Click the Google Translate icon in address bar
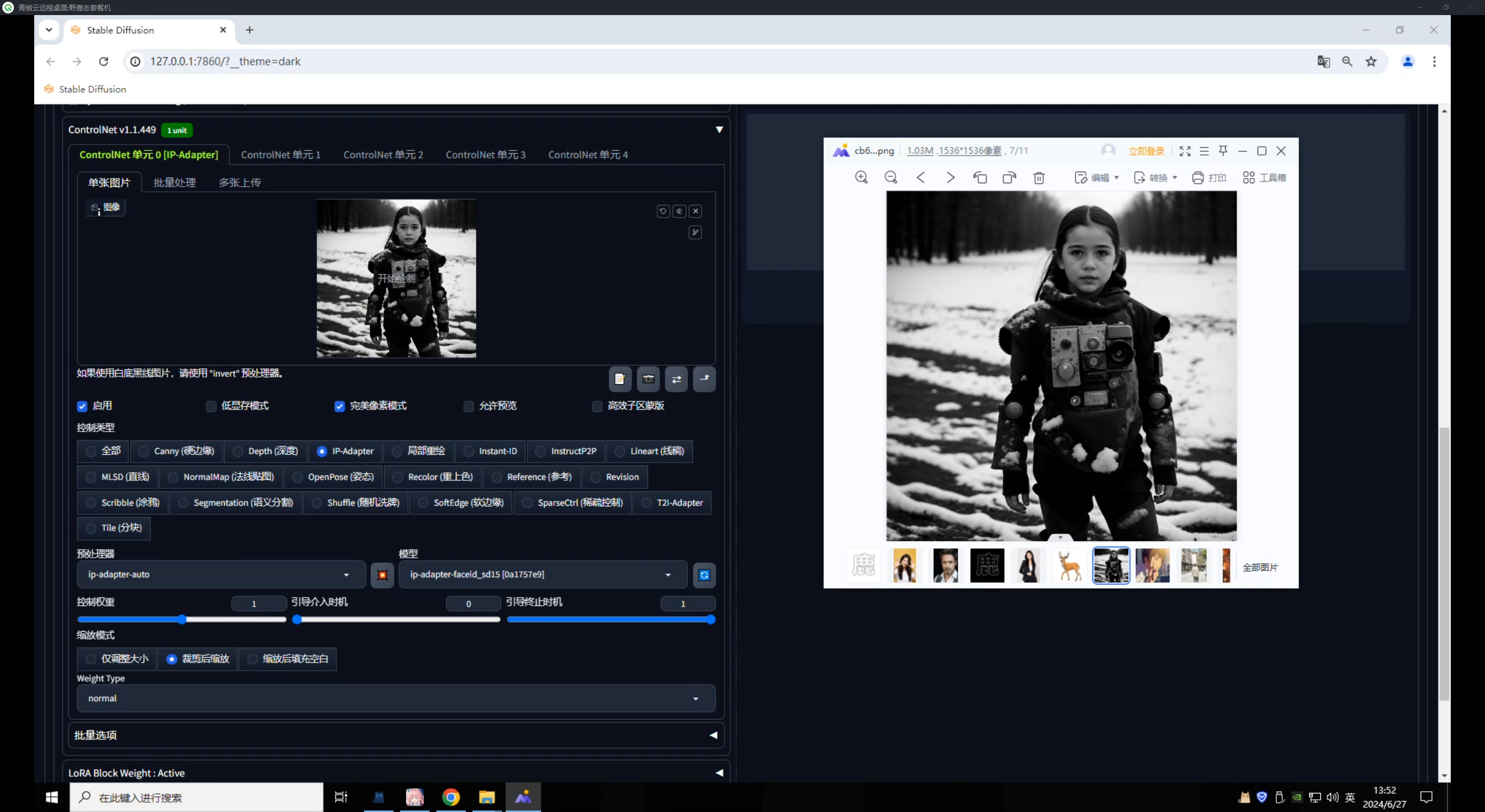 pos(1323,61)
